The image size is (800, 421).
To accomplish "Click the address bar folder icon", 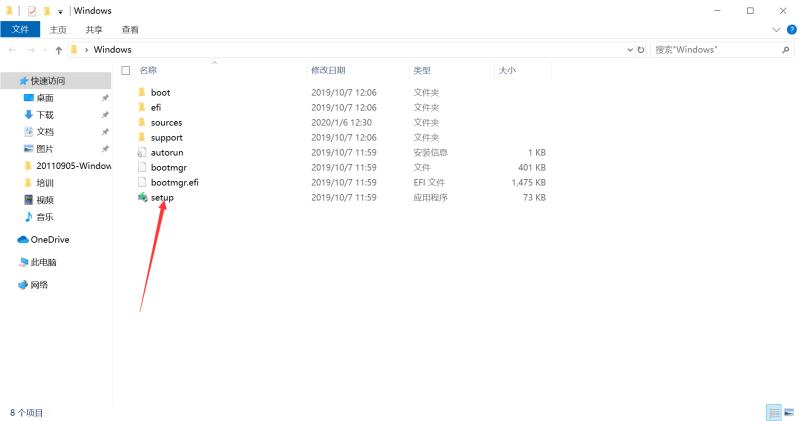I will 74,49.
